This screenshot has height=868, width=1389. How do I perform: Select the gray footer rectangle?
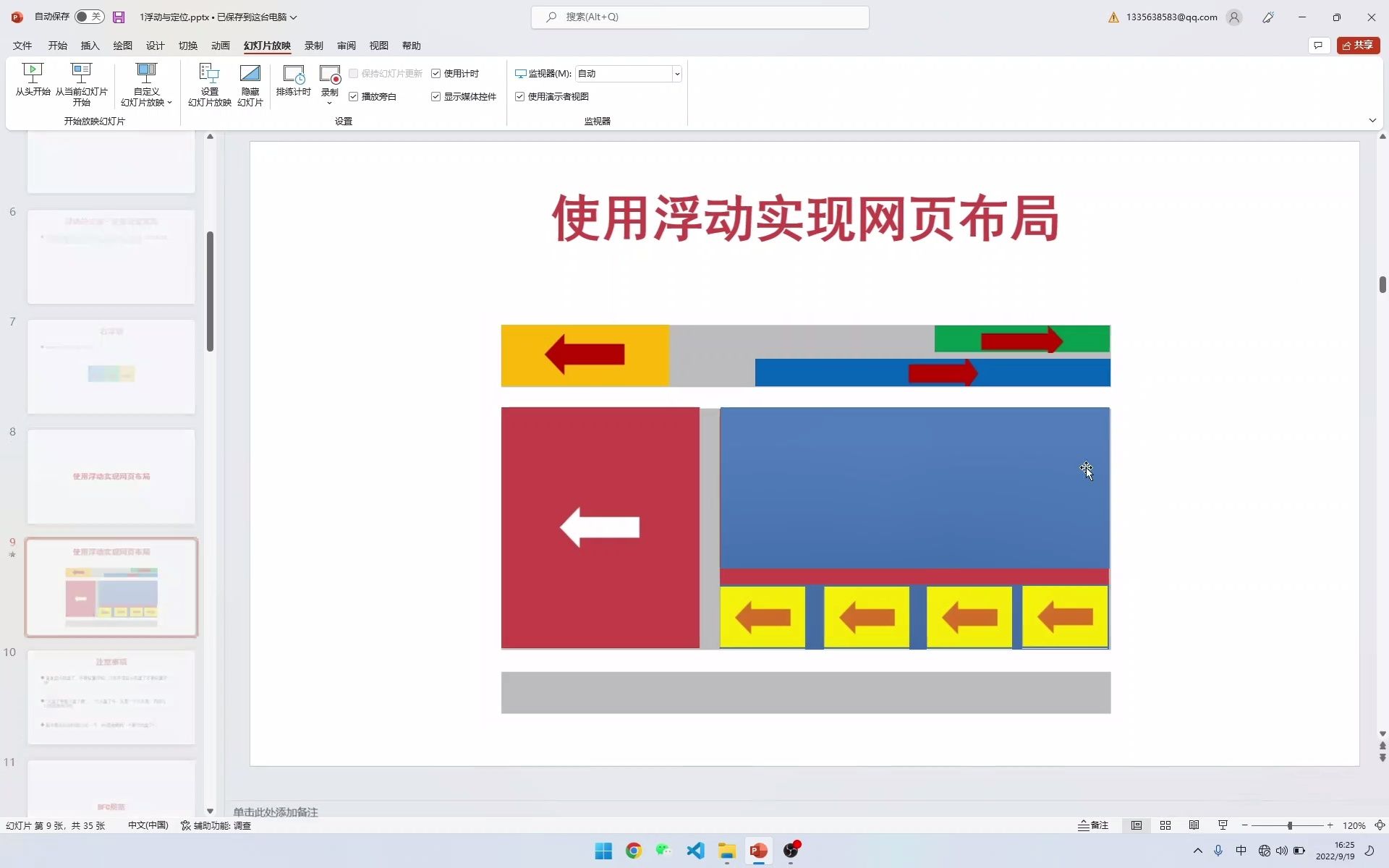[x=806, y=692]
